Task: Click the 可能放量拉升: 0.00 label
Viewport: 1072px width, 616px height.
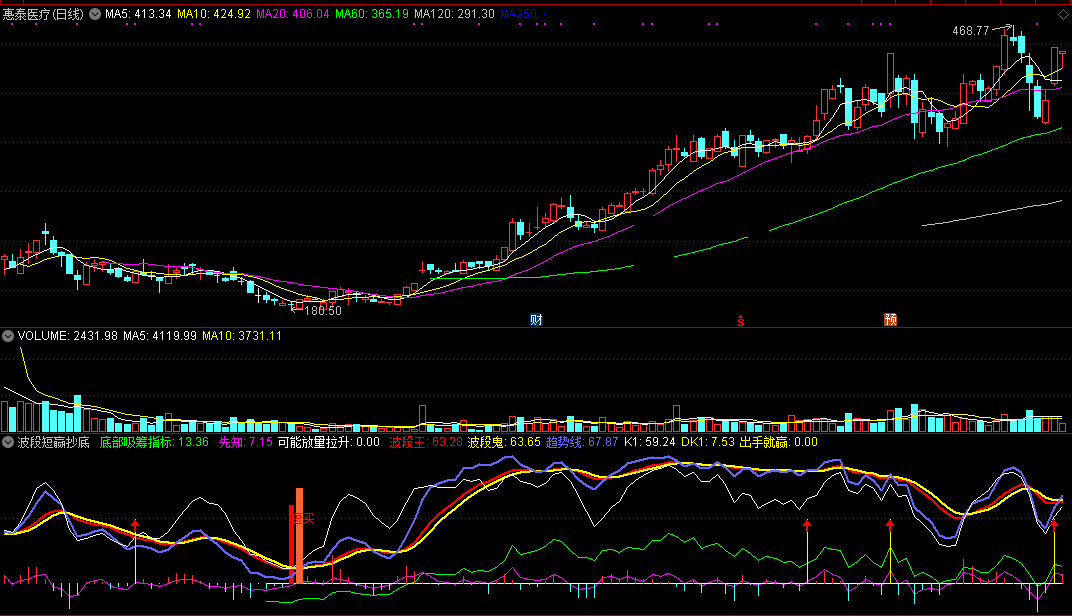Action: tap(328, 442)
